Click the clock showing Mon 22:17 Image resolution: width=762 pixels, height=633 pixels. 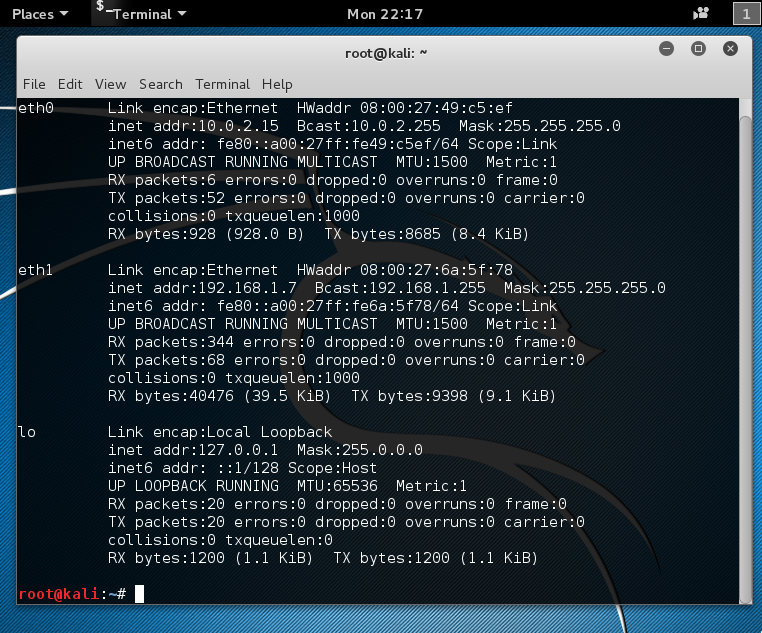pos(385,14)
